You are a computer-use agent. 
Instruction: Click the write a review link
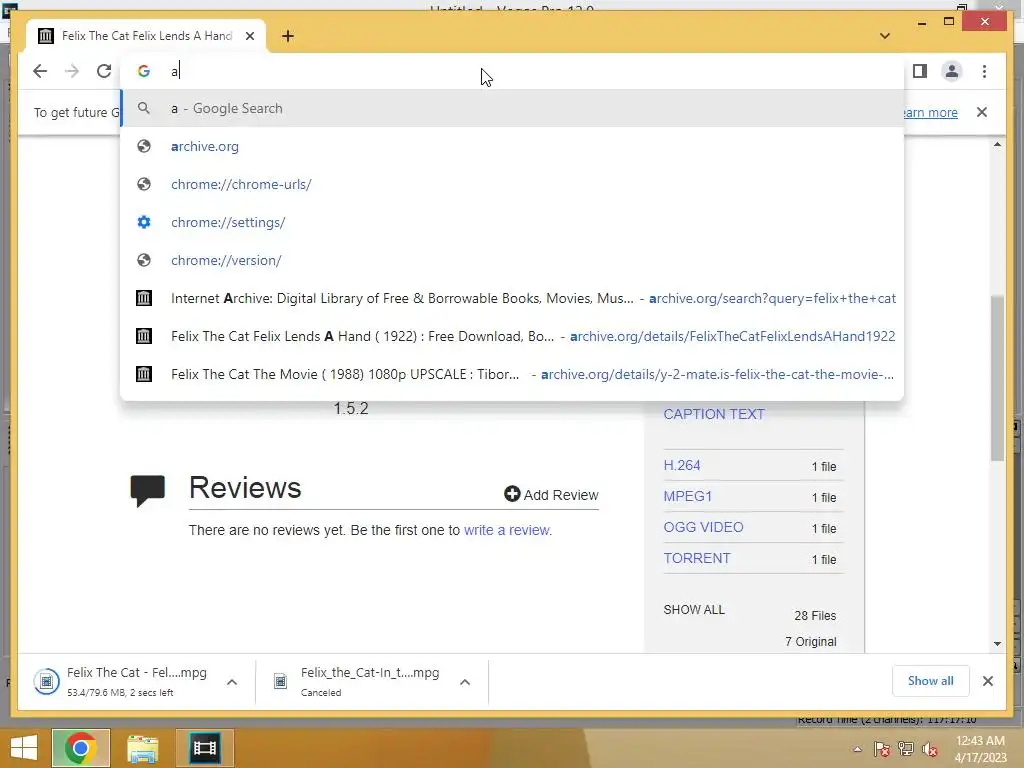click(x=507, y=530)
